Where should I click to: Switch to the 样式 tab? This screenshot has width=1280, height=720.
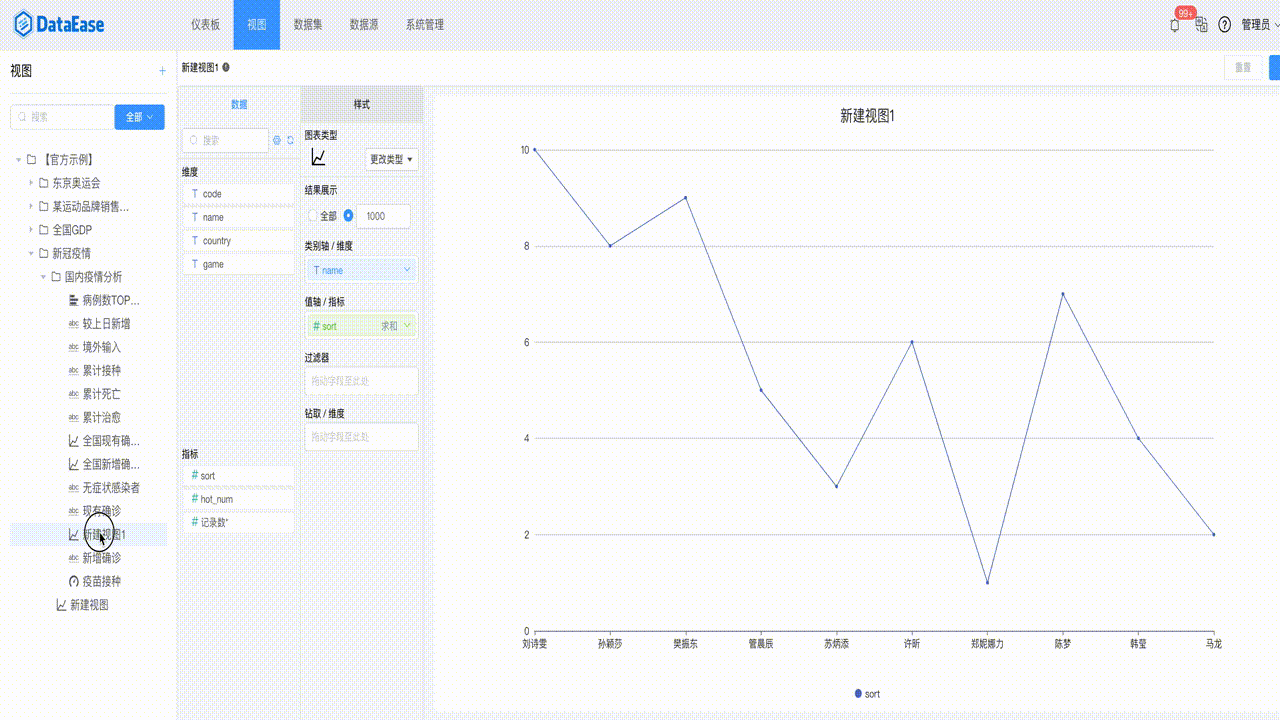(362, 104)
